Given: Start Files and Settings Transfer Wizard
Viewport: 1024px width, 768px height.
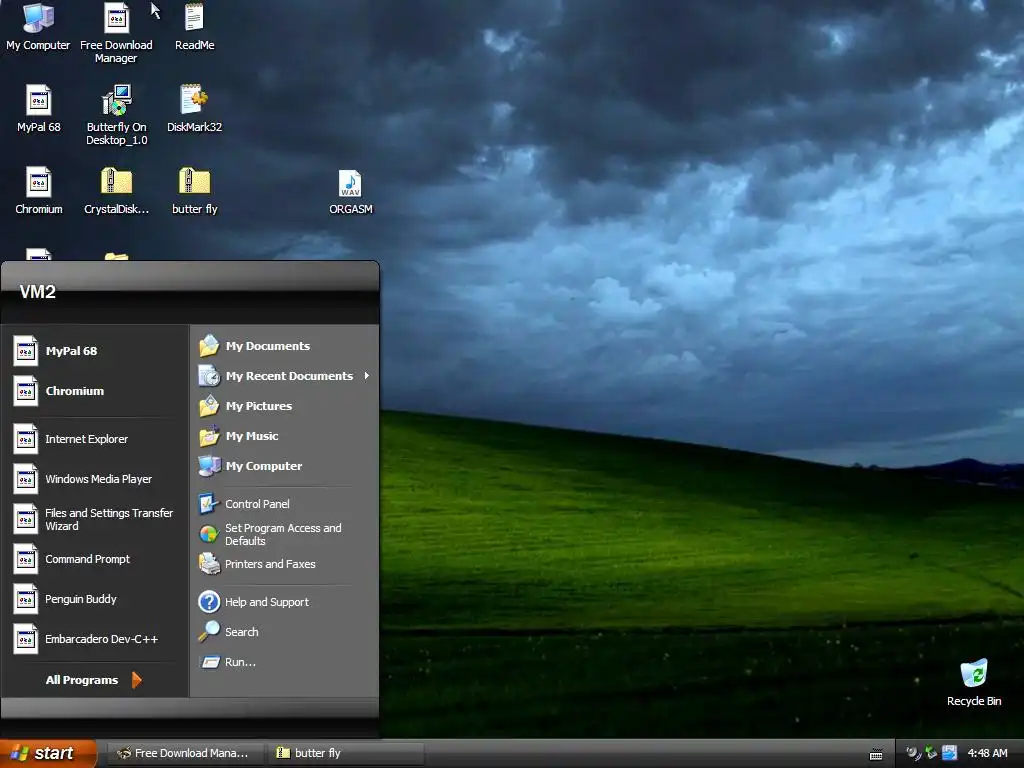Looking at the screenshot, I should coord(95,519).
